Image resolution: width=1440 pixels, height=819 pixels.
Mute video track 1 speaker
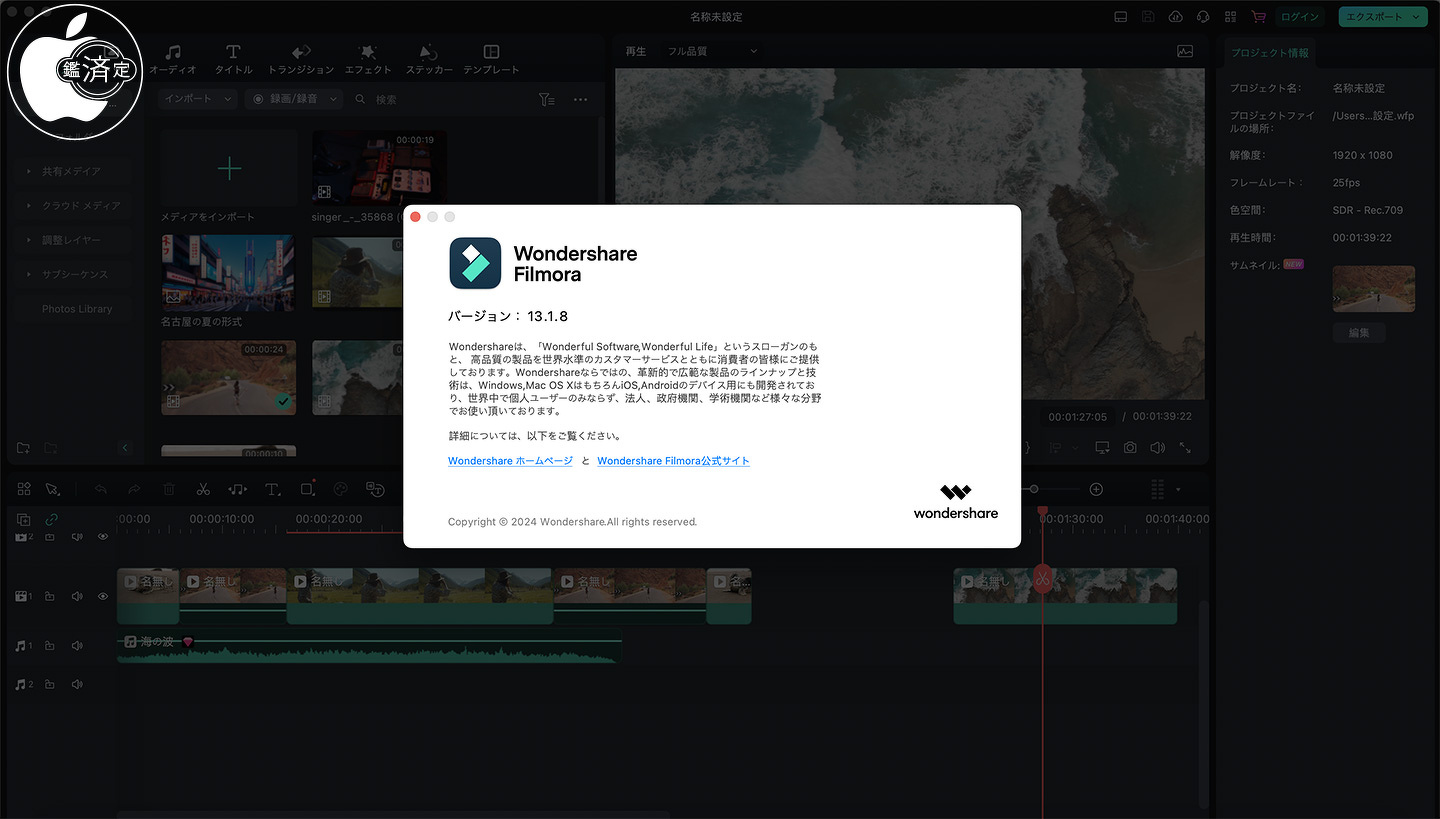77,596
